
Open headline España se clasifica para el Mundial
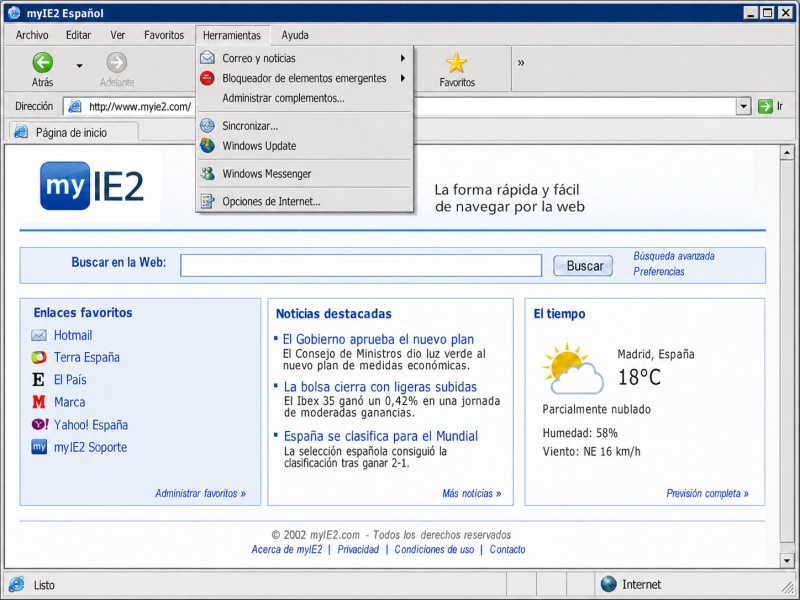381,436
